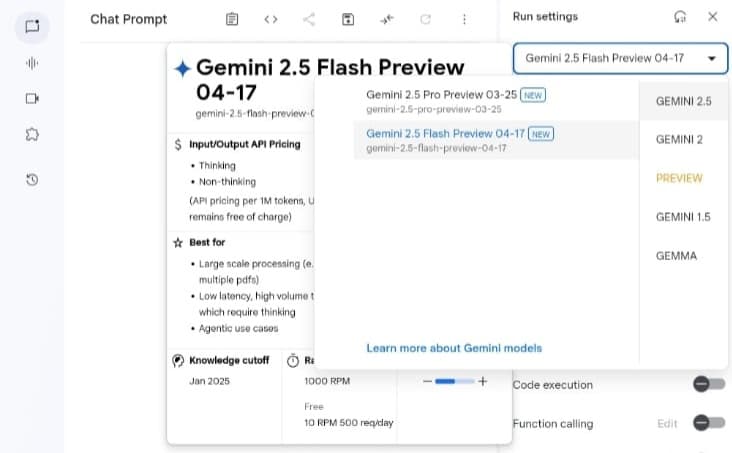Click the compare mode sparkle icon

(x=387, y=19)
